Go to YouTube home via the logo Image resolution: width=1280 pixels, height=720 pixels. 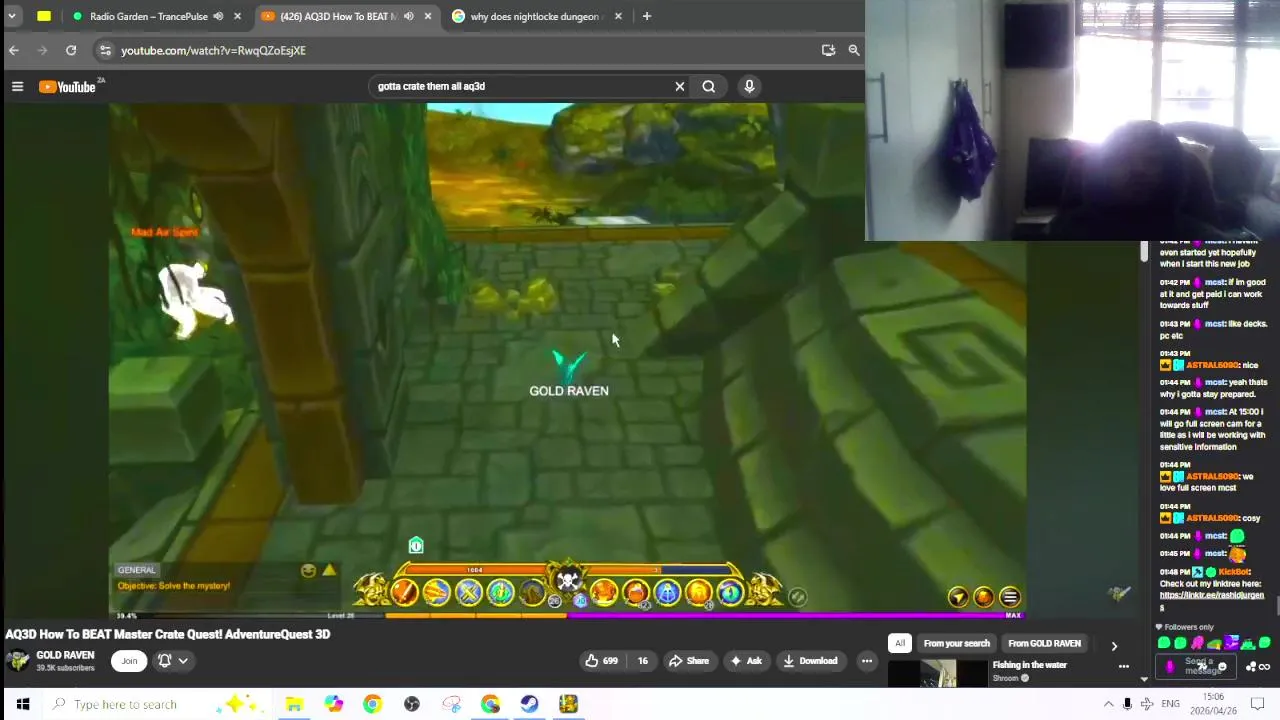tap(67, 87)
